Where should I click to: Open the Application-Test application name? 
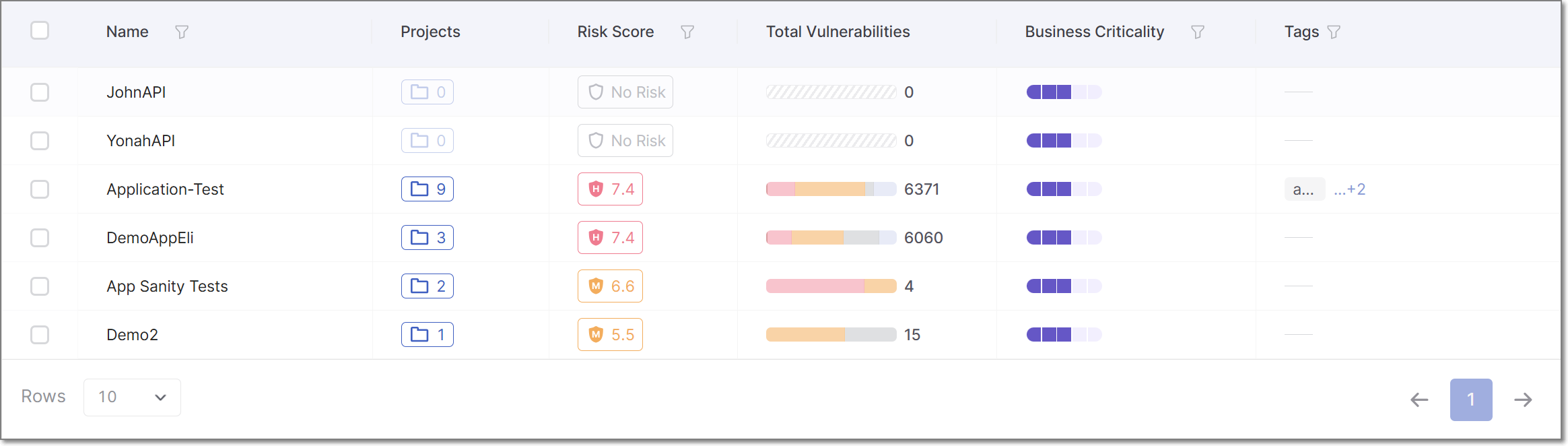pyautogui.click(x=165, y=189)
